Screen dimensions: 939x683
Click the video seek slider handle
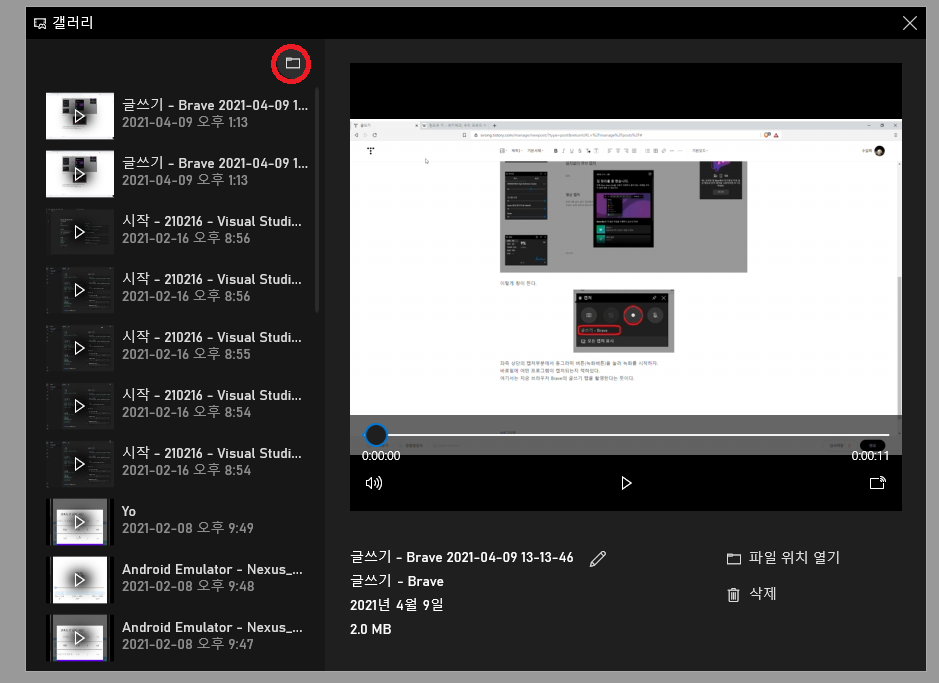point(376,435)
